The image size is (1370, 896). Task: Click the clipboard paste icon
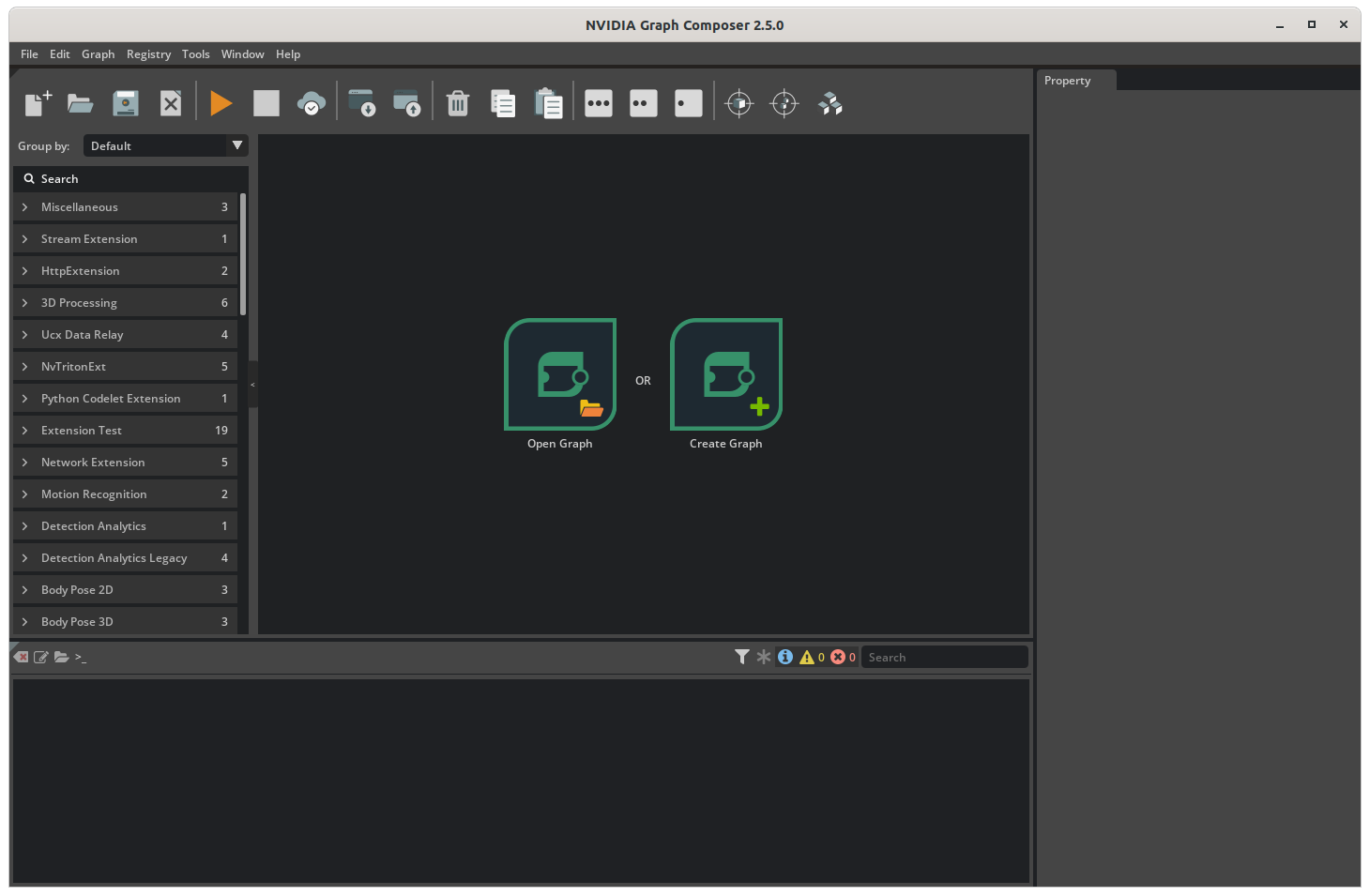548,103
